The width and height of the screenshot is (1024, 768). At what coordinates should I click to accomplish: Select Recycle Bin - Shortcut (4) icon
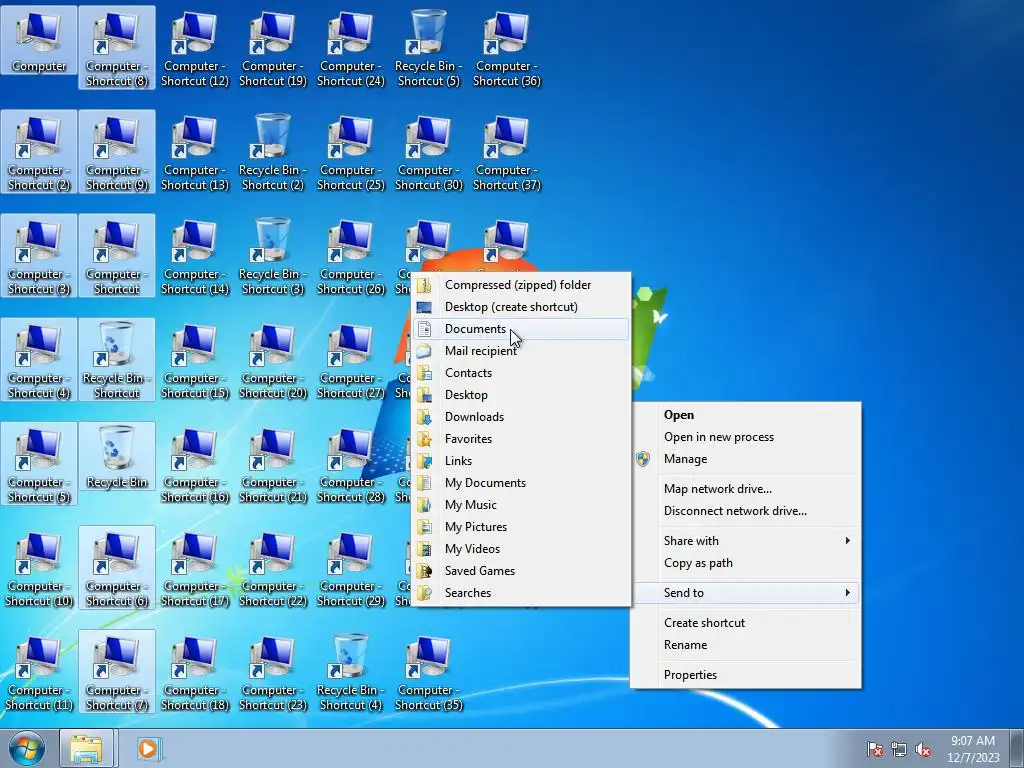(351, 671)
